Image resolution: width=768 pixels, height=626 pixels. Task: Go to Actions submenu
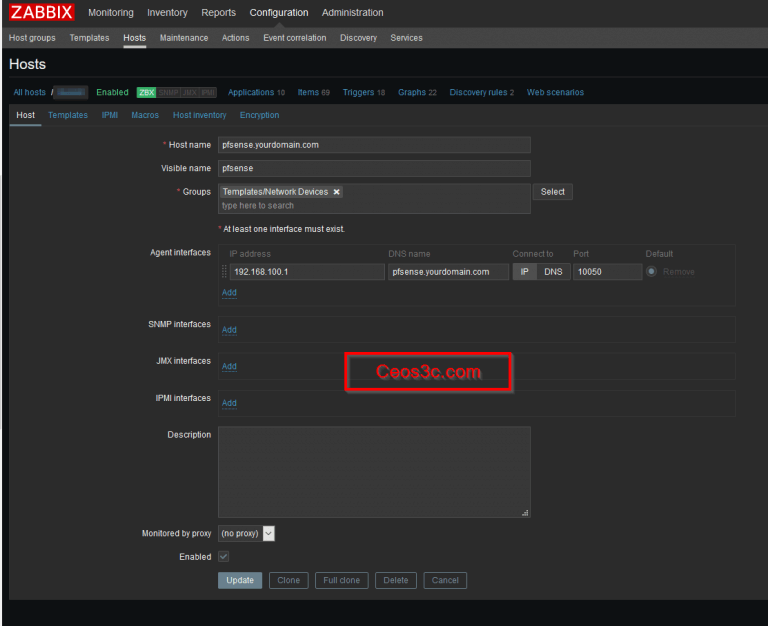pos(236,38)
